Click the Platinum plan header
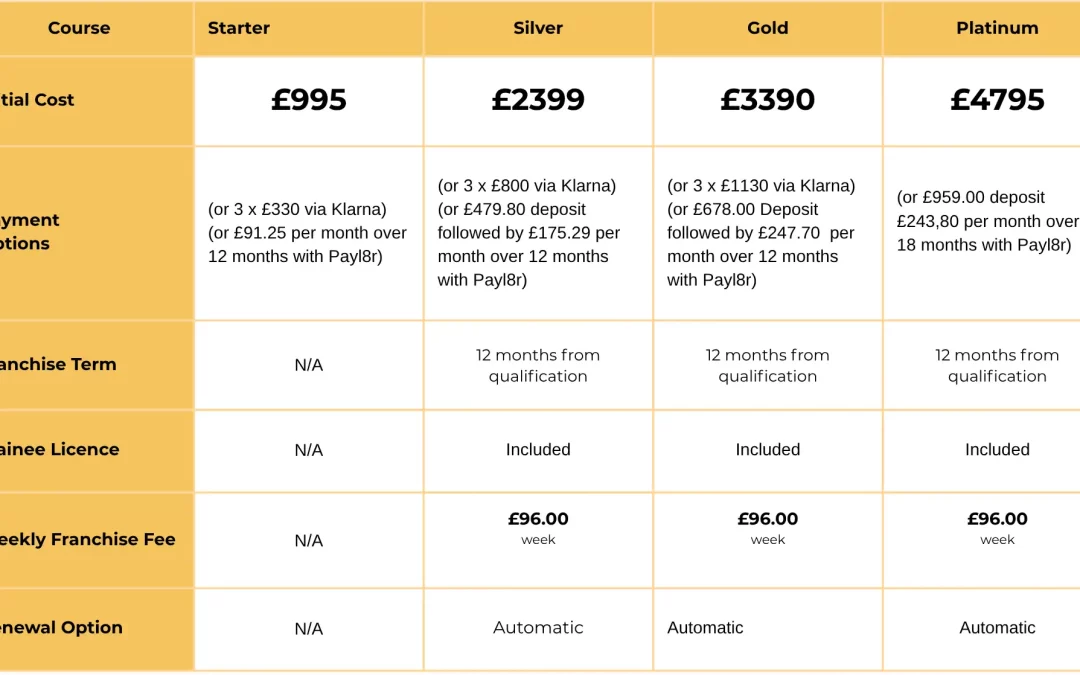 (x=997, y=28)
